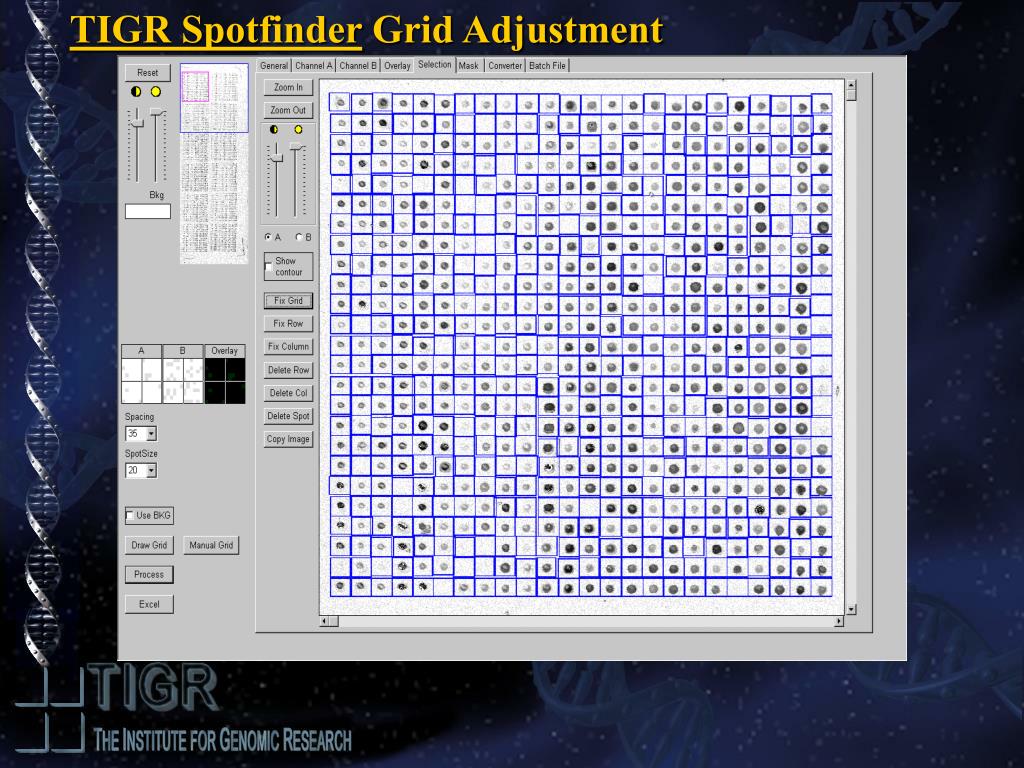The width and height of the screenshot is (1024, 768).
Task: Click the Manual Grid button
Action: click(x=211, y=545)
